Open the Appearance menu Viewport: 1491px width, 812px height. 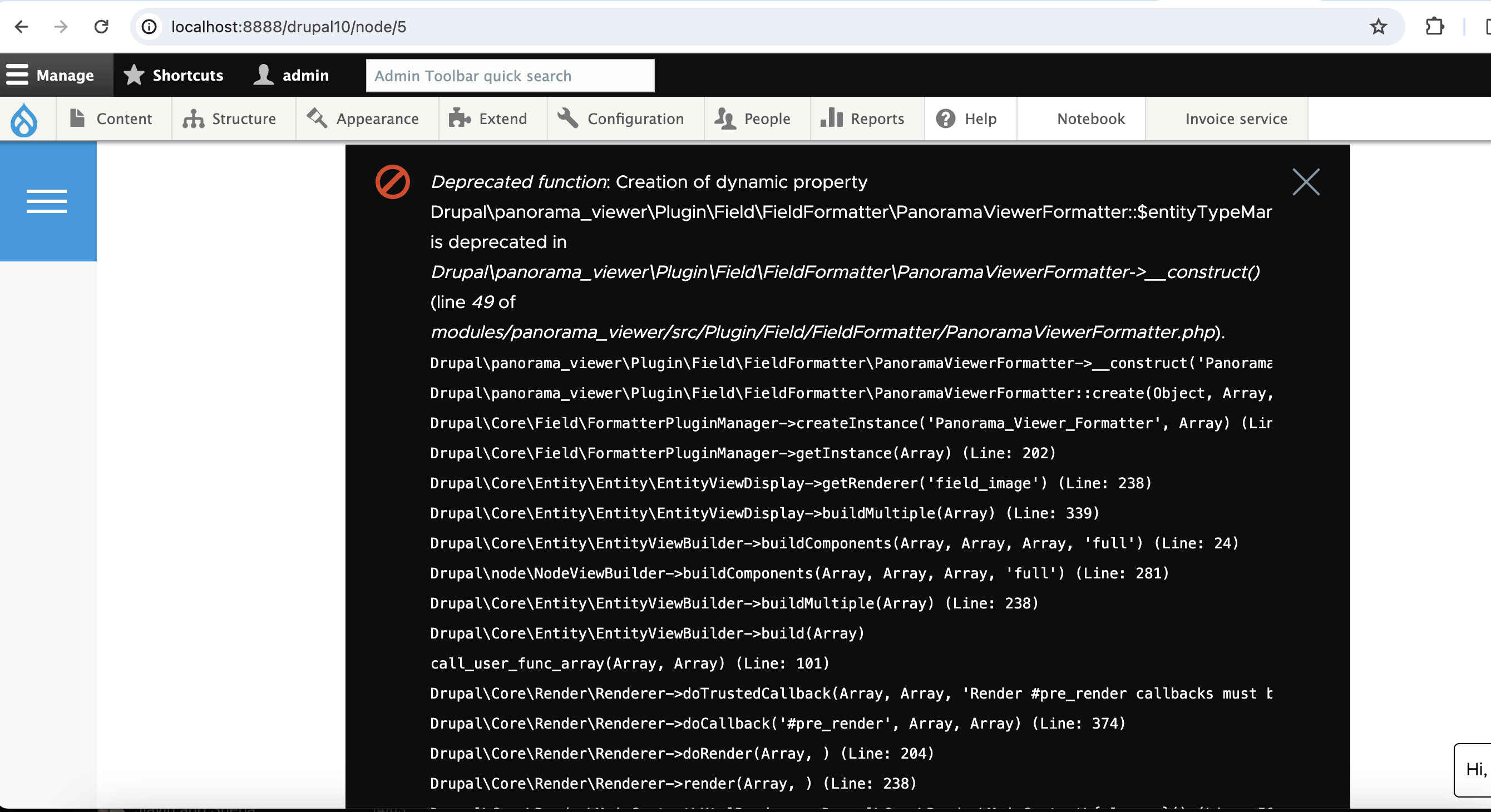click(x=364, y=118)
